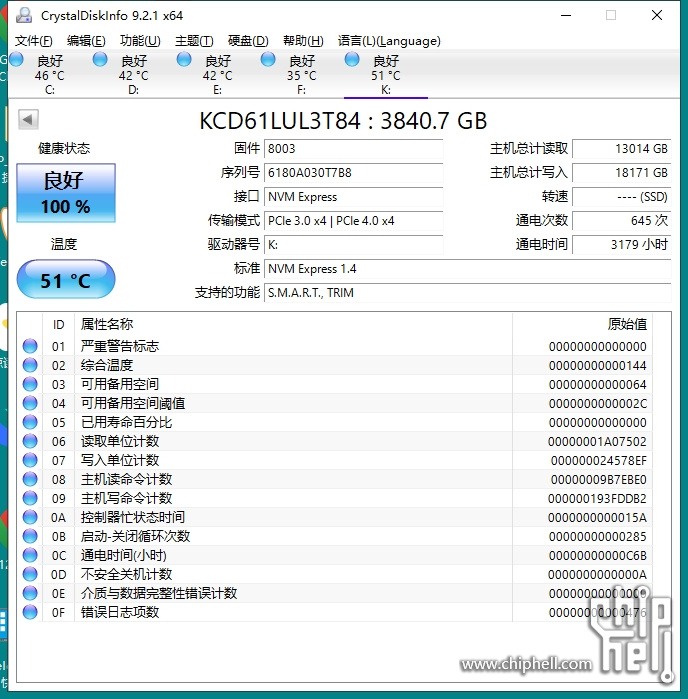This screenshot has width=688, height=699.
Task: Click the E: drive health orb
Action: (x=184, y=59)
